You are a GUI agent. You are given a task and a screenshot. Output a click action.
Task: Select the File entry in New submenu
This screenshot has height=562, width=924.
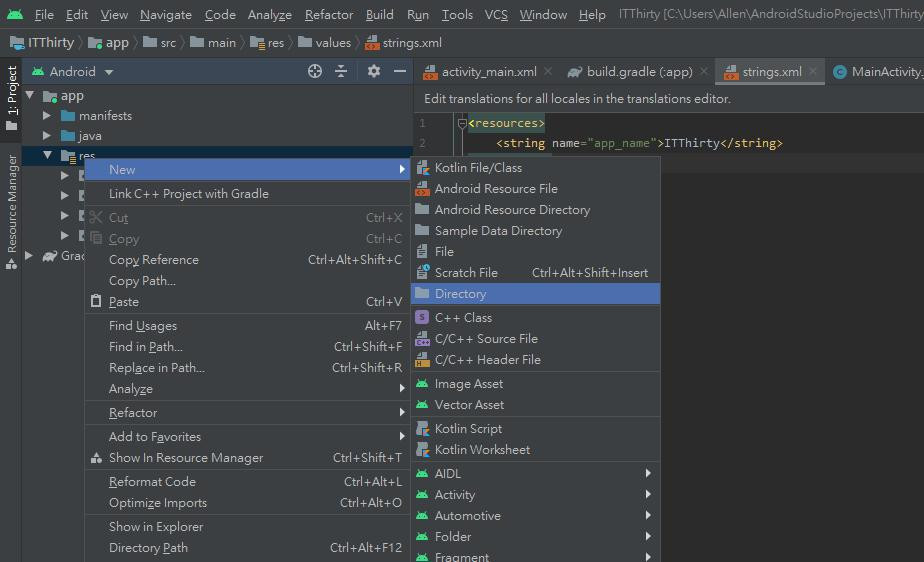535,252
